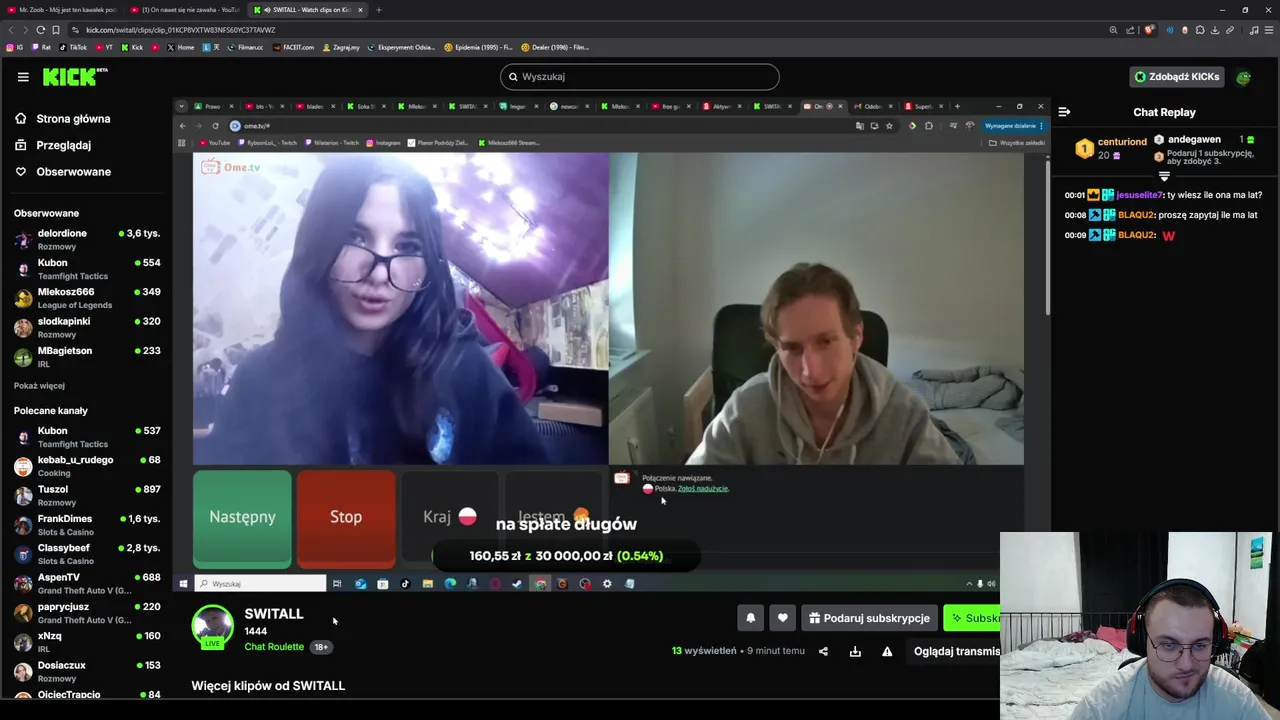The image size is (1280, 720).
Task: Open the Chat Roulette category link
Action: tap(274, 647)
